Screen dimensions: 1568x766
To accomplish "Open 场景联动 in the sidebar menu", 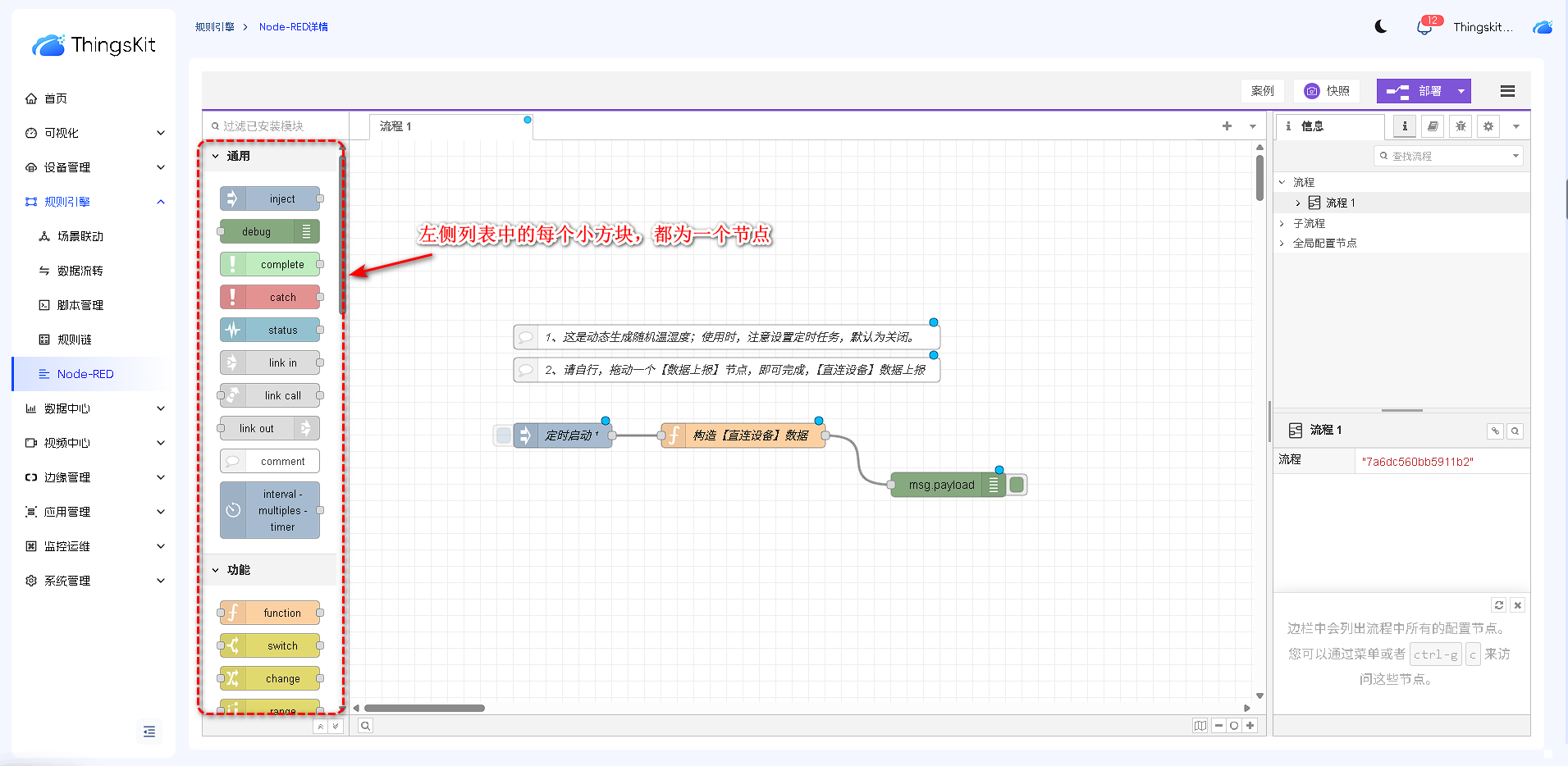I will click(x=80, y=236).
